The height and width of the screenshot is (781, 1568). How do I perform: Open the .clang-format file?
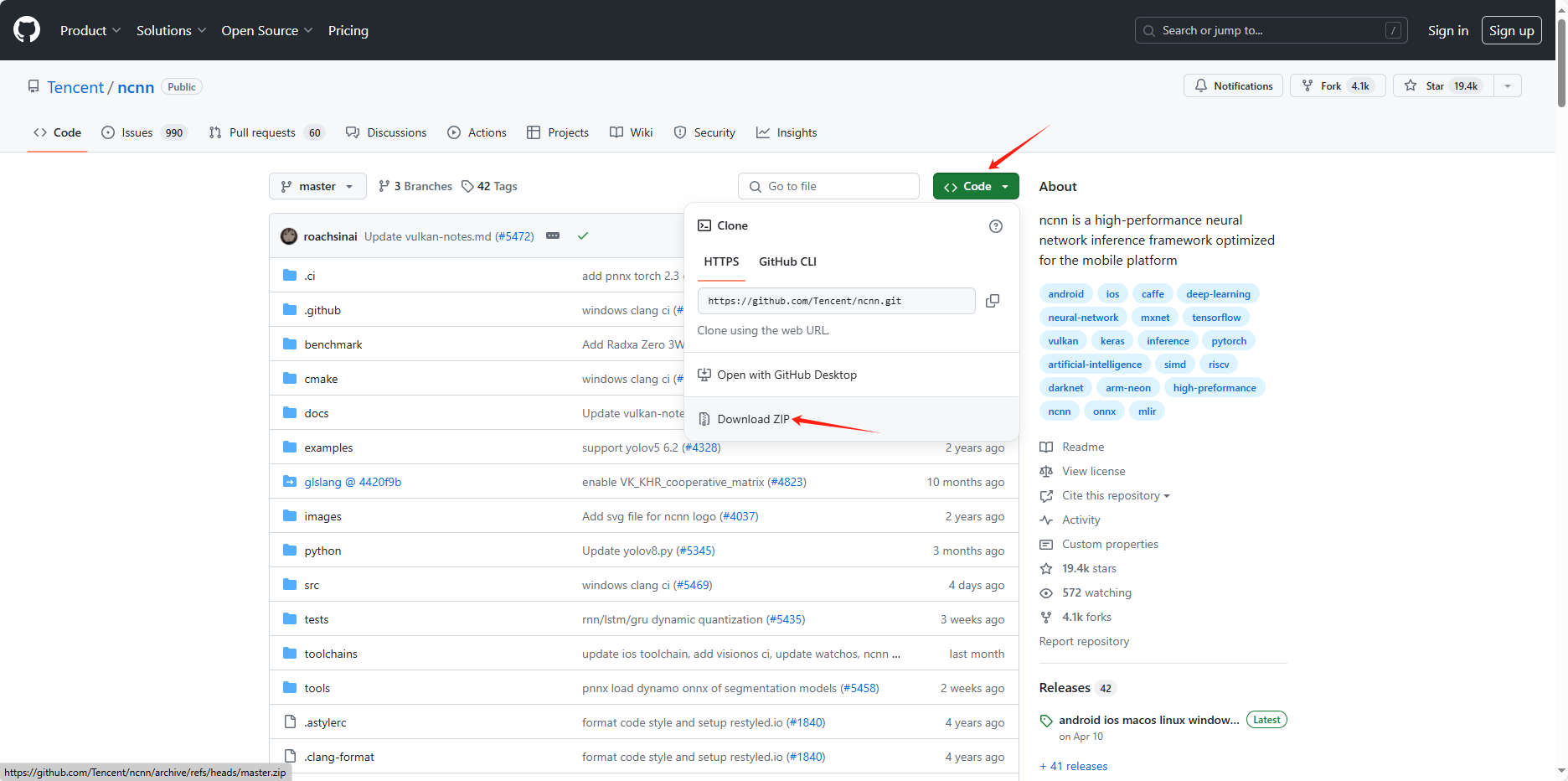(339, 757)
